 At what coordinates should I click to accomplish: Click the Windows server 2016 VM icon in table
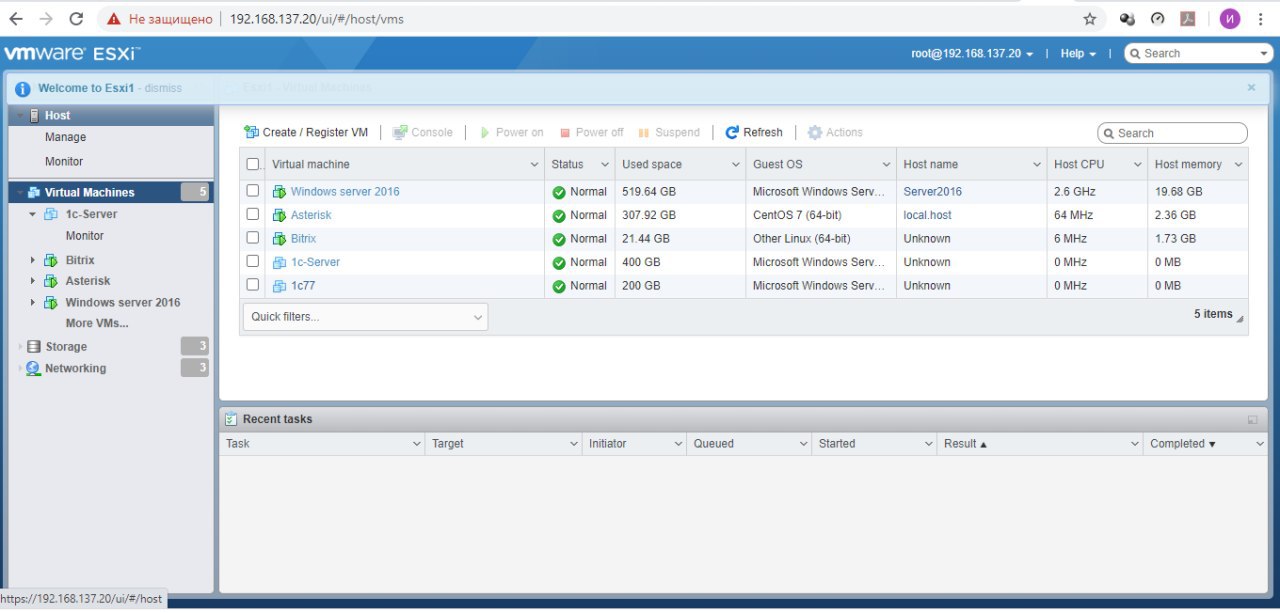280,191
